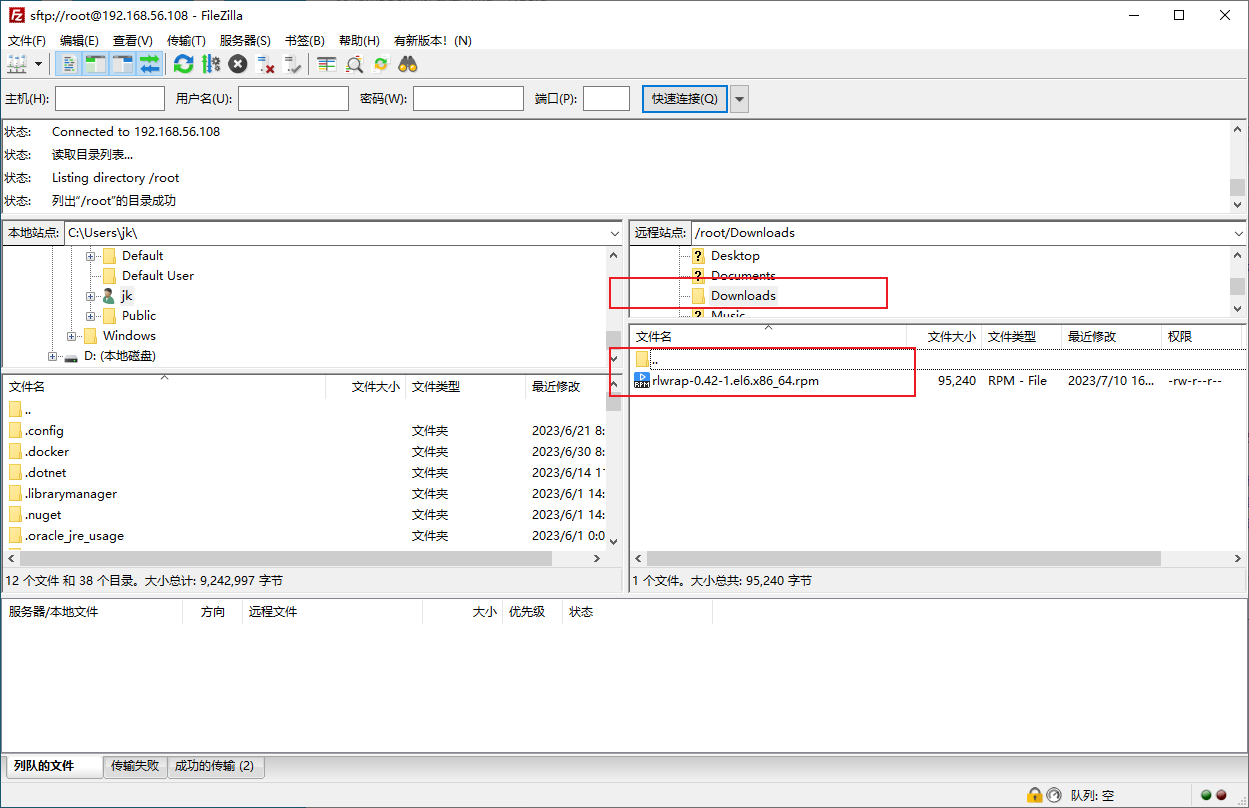Click the remote file list horizontal scrollbar

[x=900, y=558]
